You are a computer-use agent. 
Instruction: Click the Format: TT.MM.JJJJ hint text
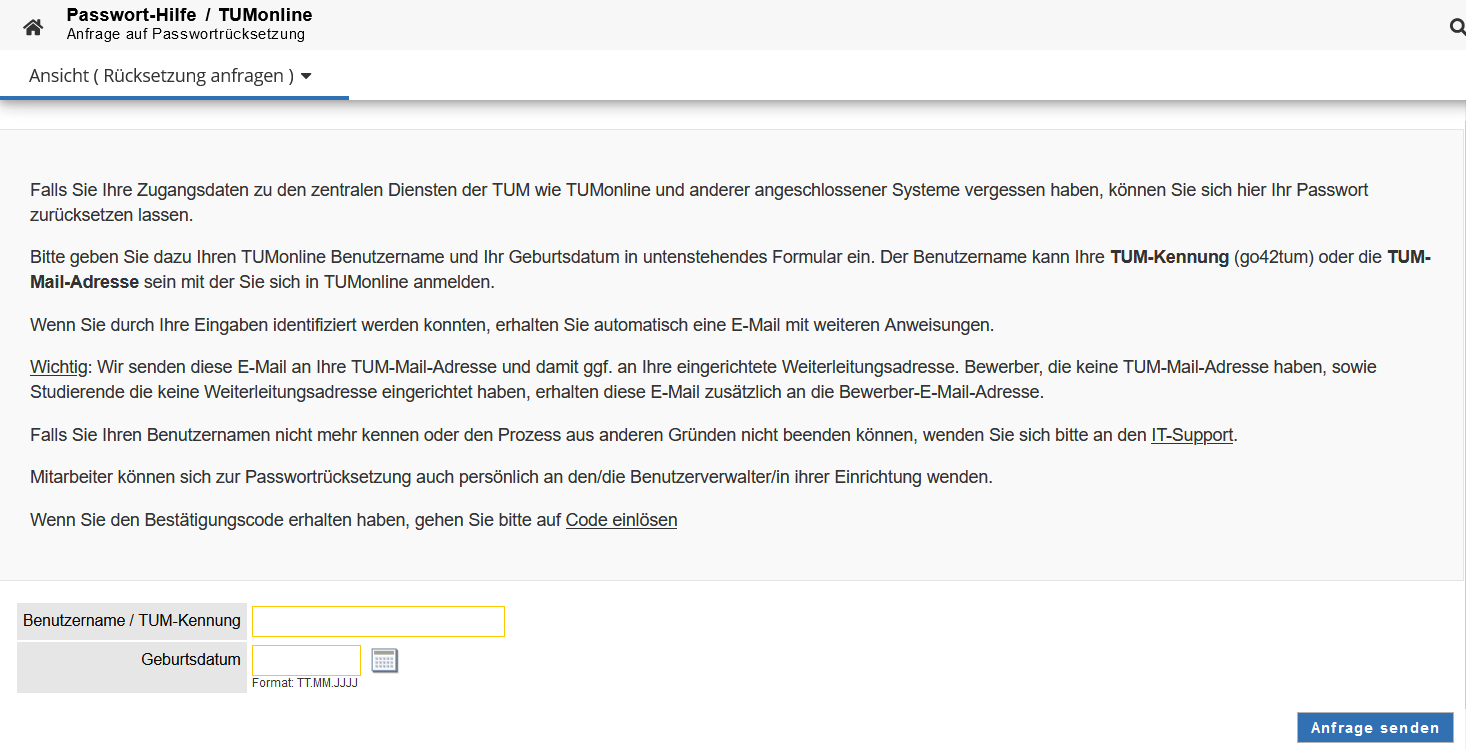tap(305, 684)
